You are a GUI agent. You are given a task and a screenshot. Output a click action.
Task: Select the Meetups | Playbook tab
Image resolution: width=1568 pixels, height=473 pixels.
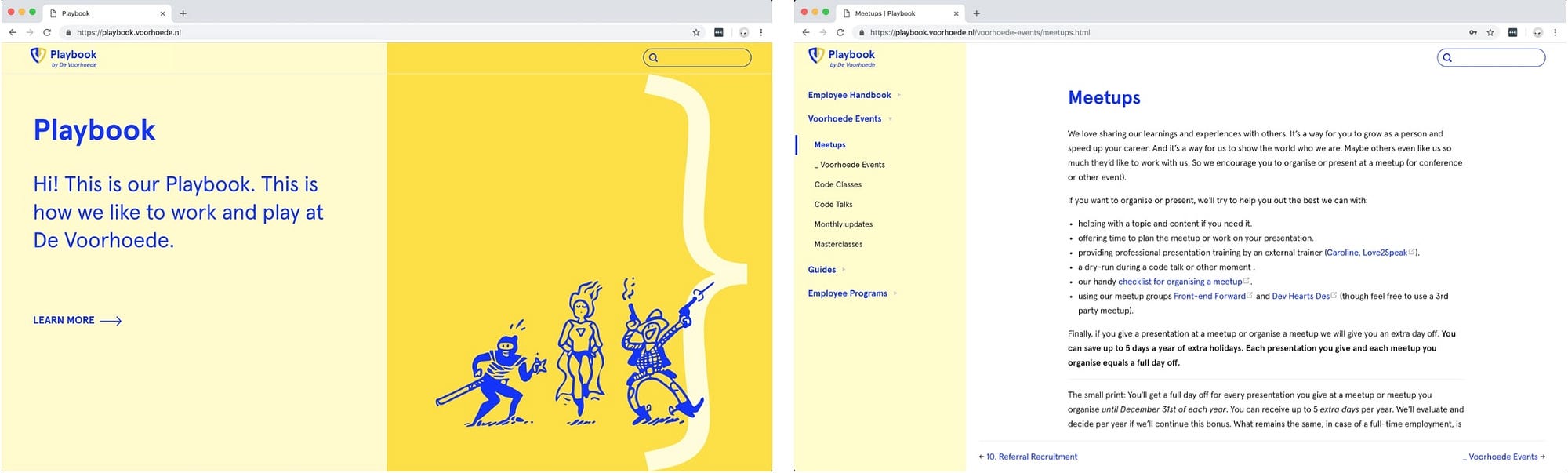[x=900, y=13]
